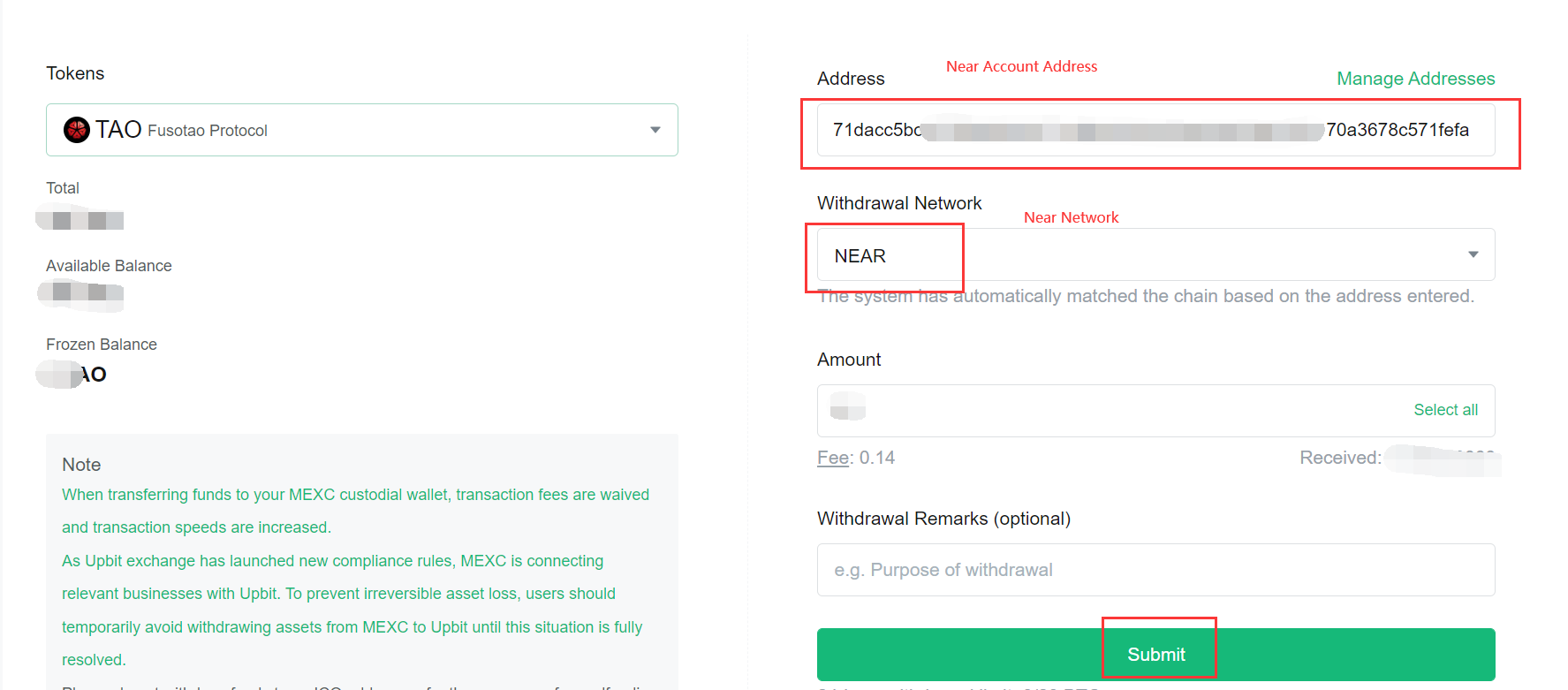Click the Received amount label
Image resolution: width=1568 pixels, height=690 pixels.
point(1340,458)
